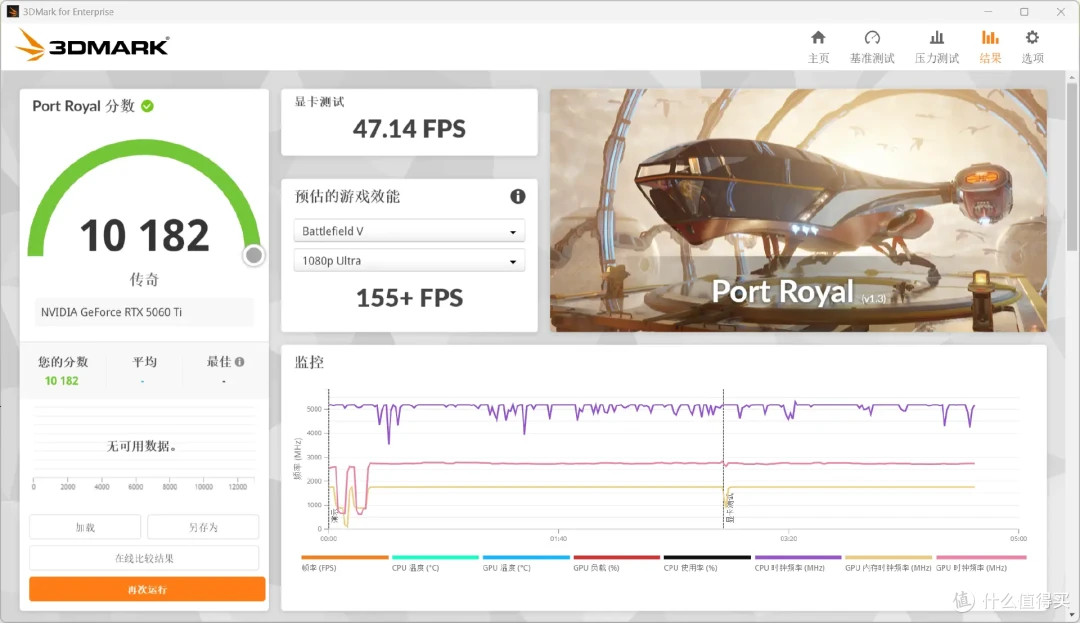This screenshot has width=1080, height=623.
Task: Open the Battlefield V game dropdown
Action: click(x=409, y=231)
